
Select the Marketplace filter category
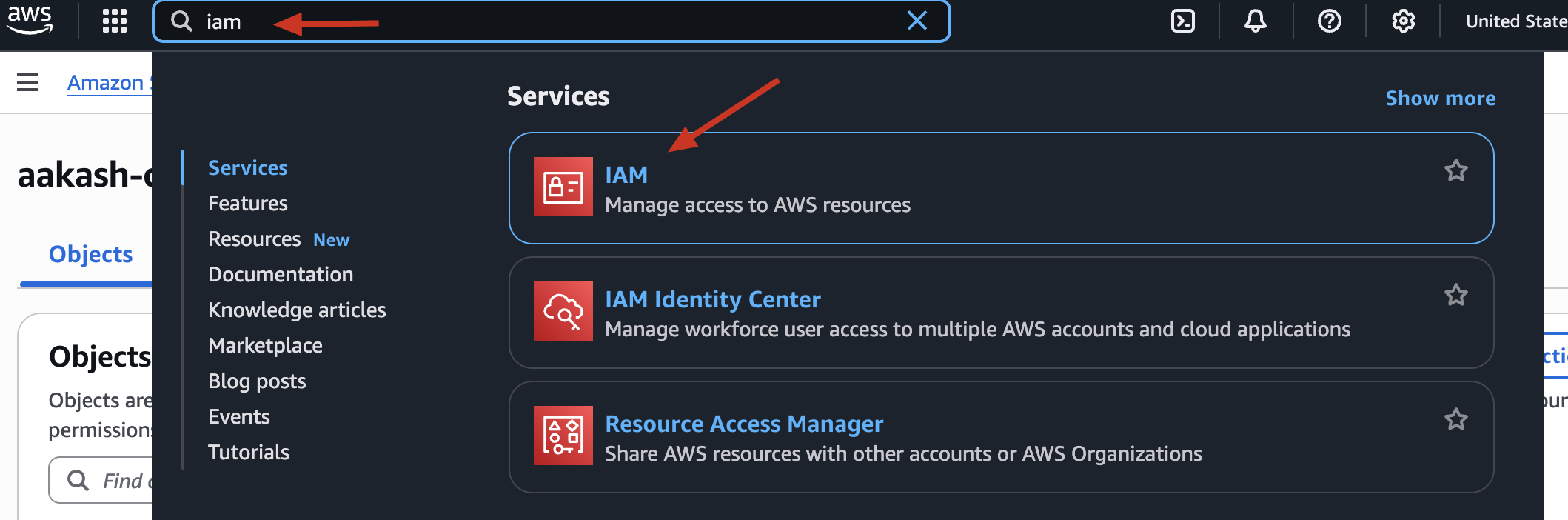pyautogui.click(x=265, y=346)
